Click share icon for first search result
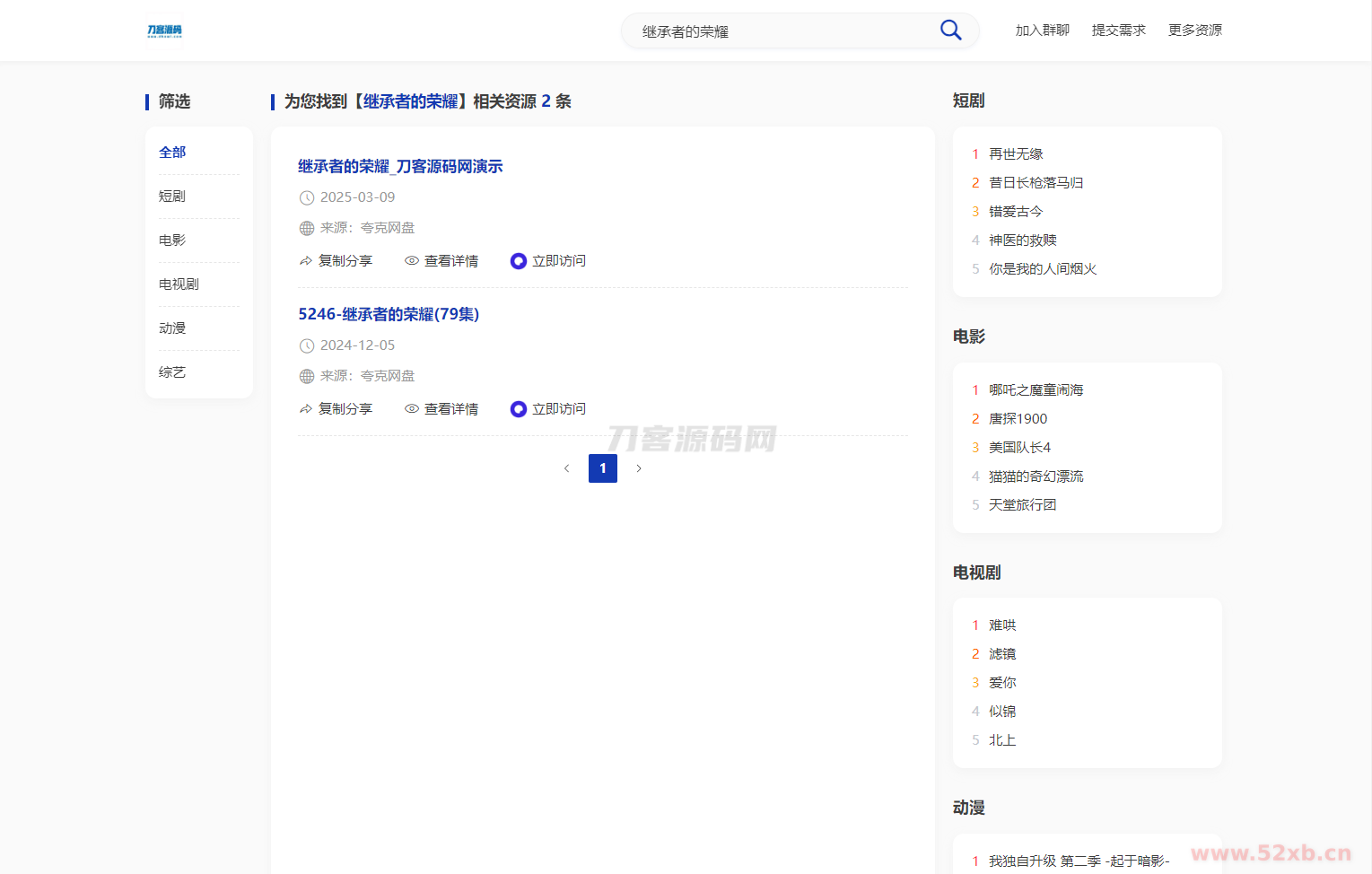The image size is (1372, 874). pos(306,261)
